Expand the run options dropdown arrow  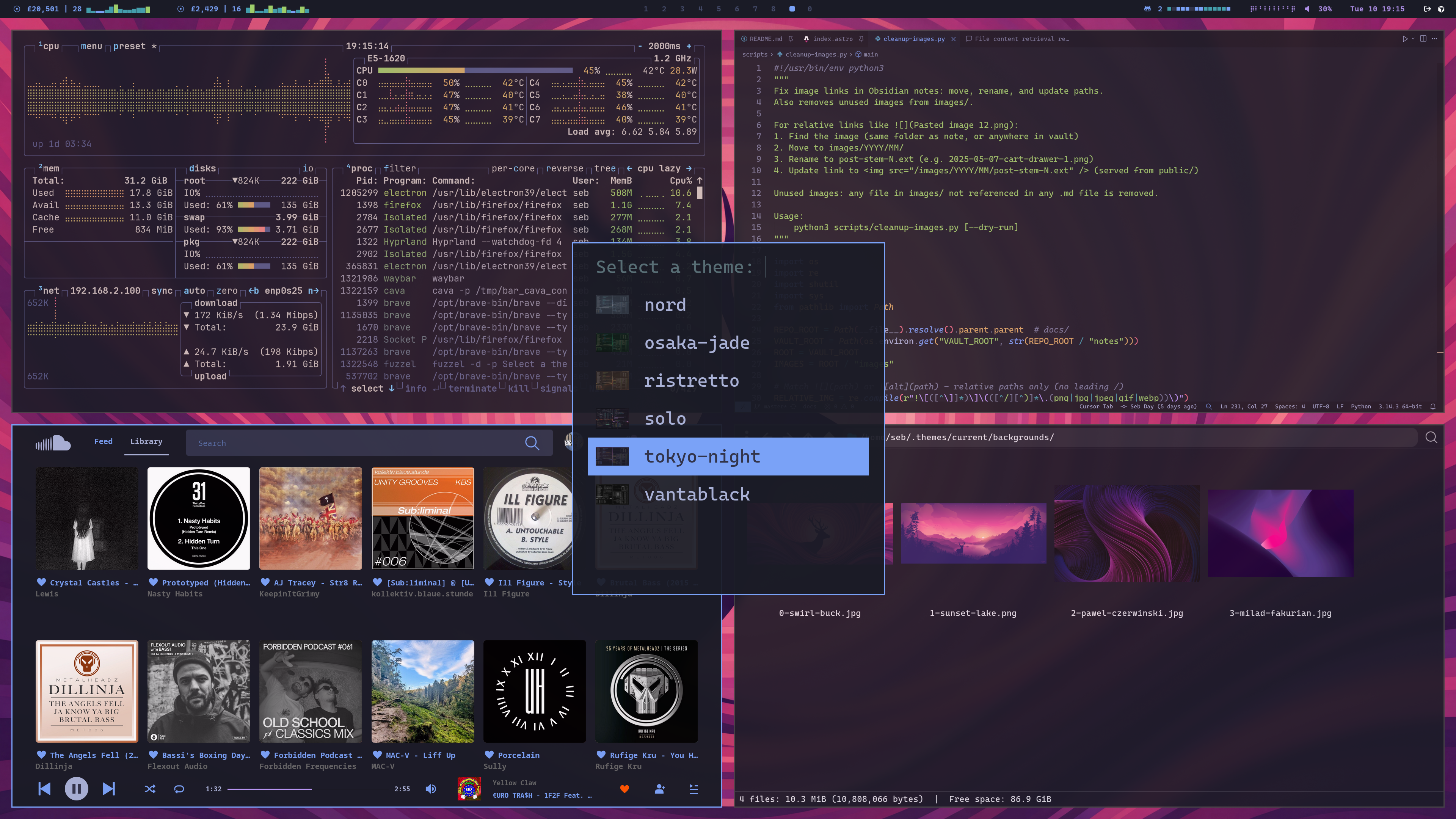coord(1413,38)
